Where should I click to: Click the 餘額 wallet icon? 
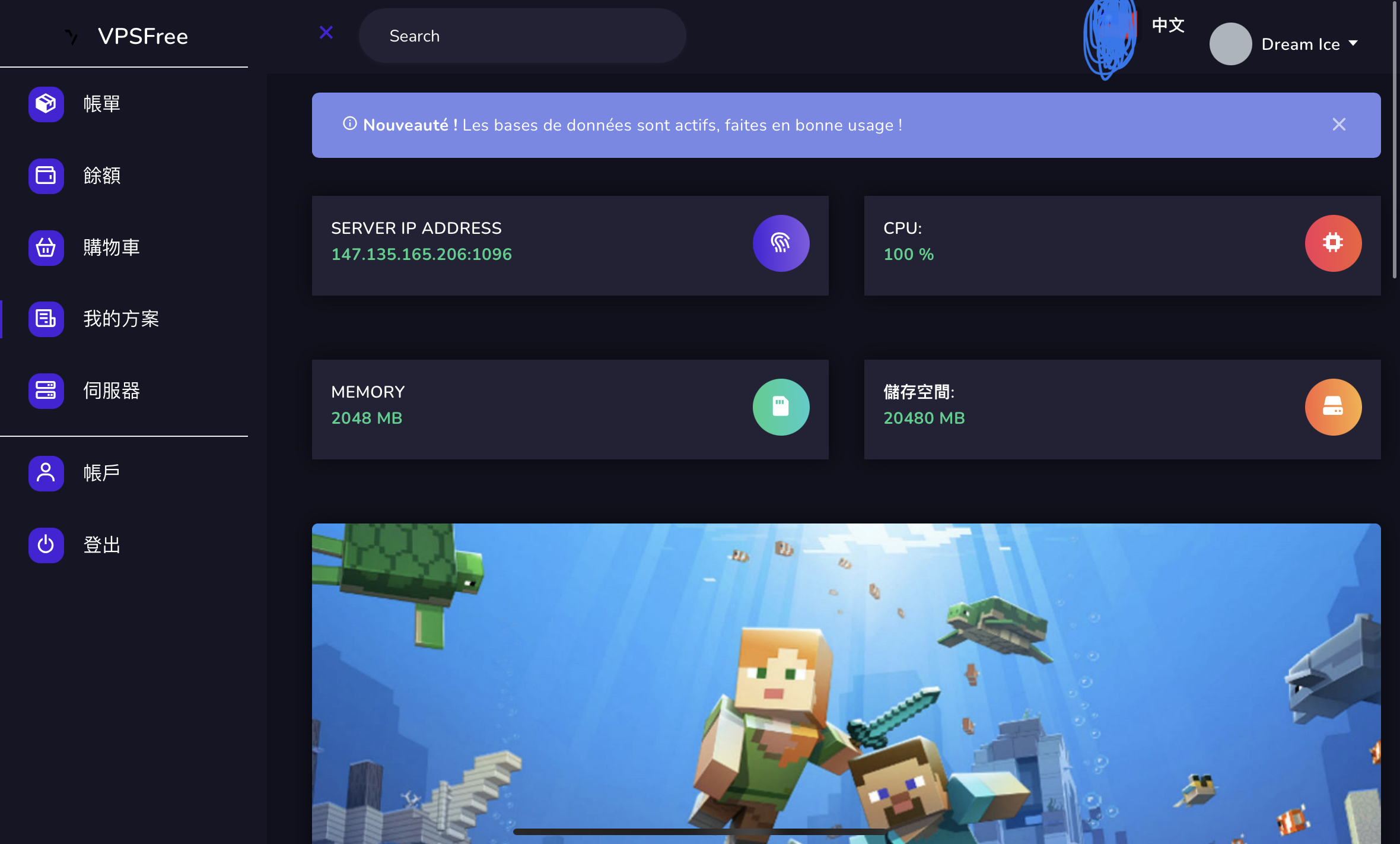coord(46,176)
